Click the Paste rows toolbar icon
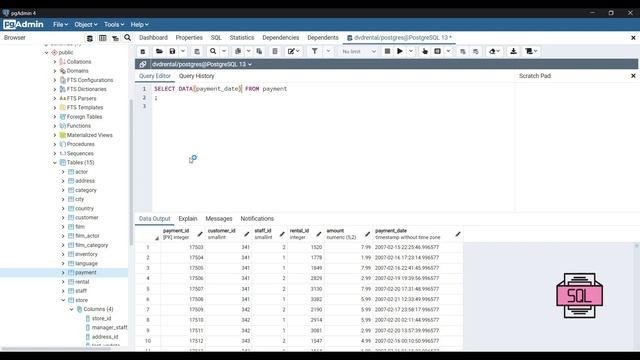Viewport: 640px width, 360px height. coord(259,51)
